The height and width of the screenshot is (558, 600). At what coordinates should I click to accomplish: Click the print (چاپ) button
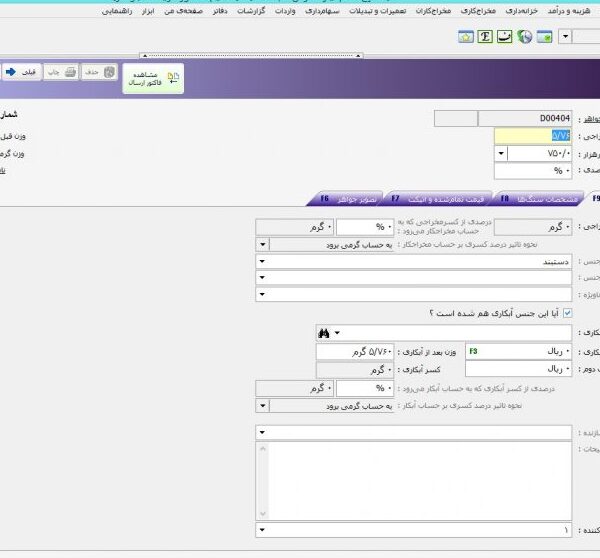(x=63, y=73)
